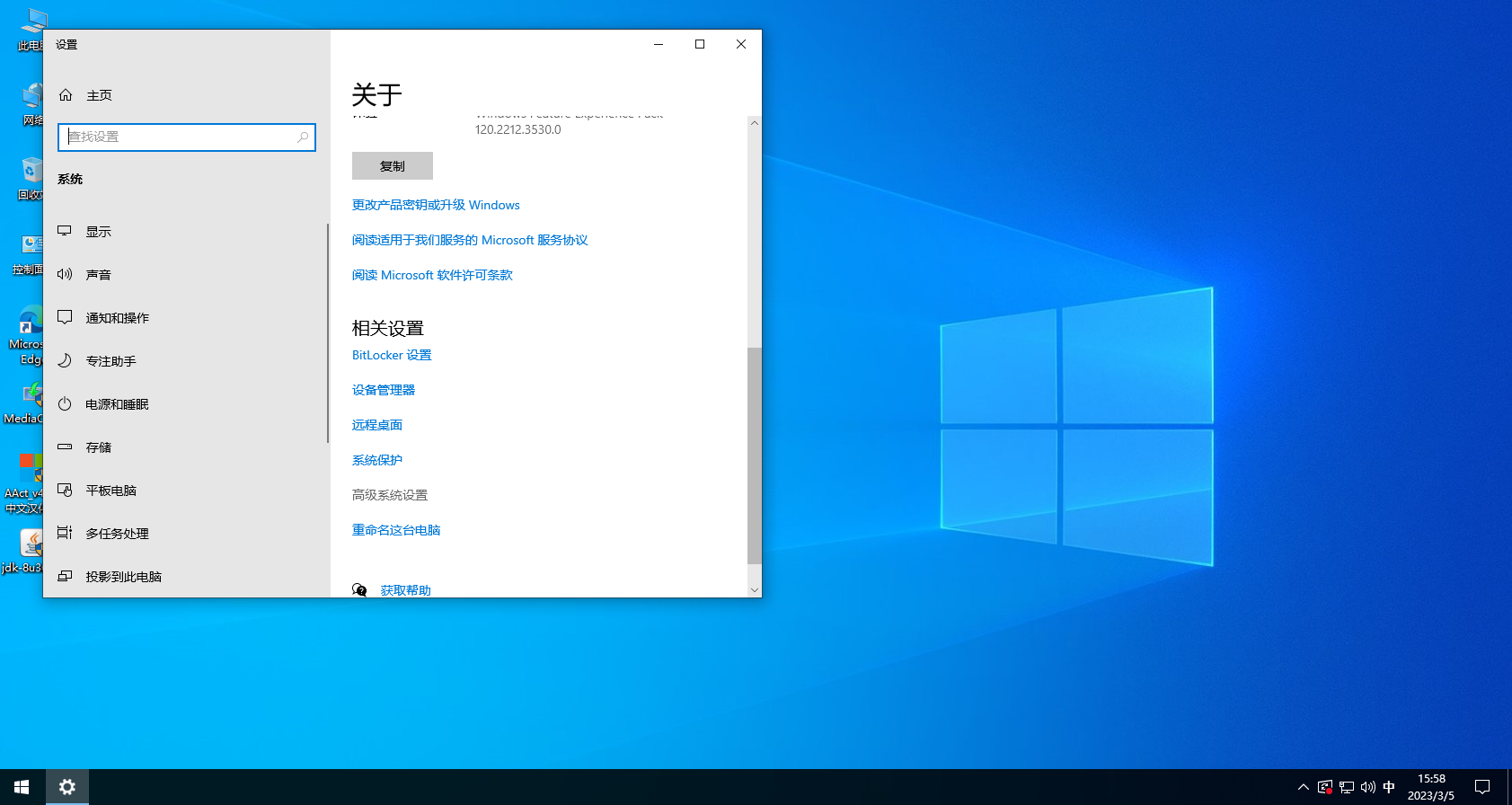Minimize the Settings window

659,44
